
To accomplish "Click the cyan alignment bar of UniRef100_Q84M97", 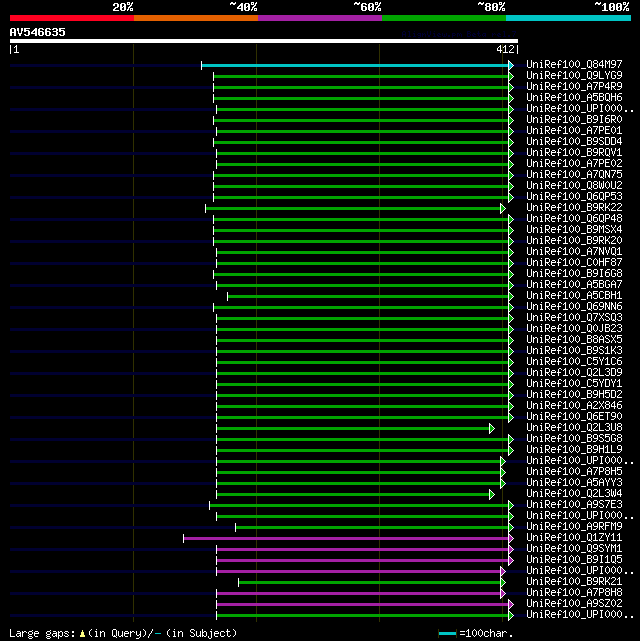I will [355, 65].
